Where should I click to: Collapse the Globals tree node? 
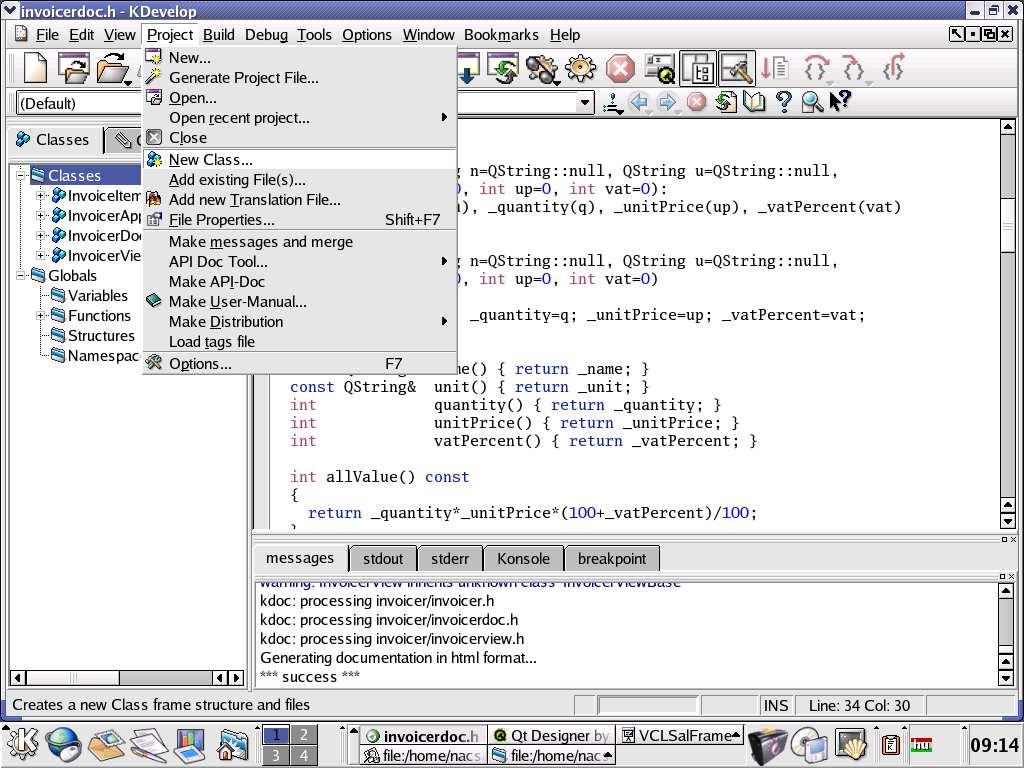tap(21, 276)
